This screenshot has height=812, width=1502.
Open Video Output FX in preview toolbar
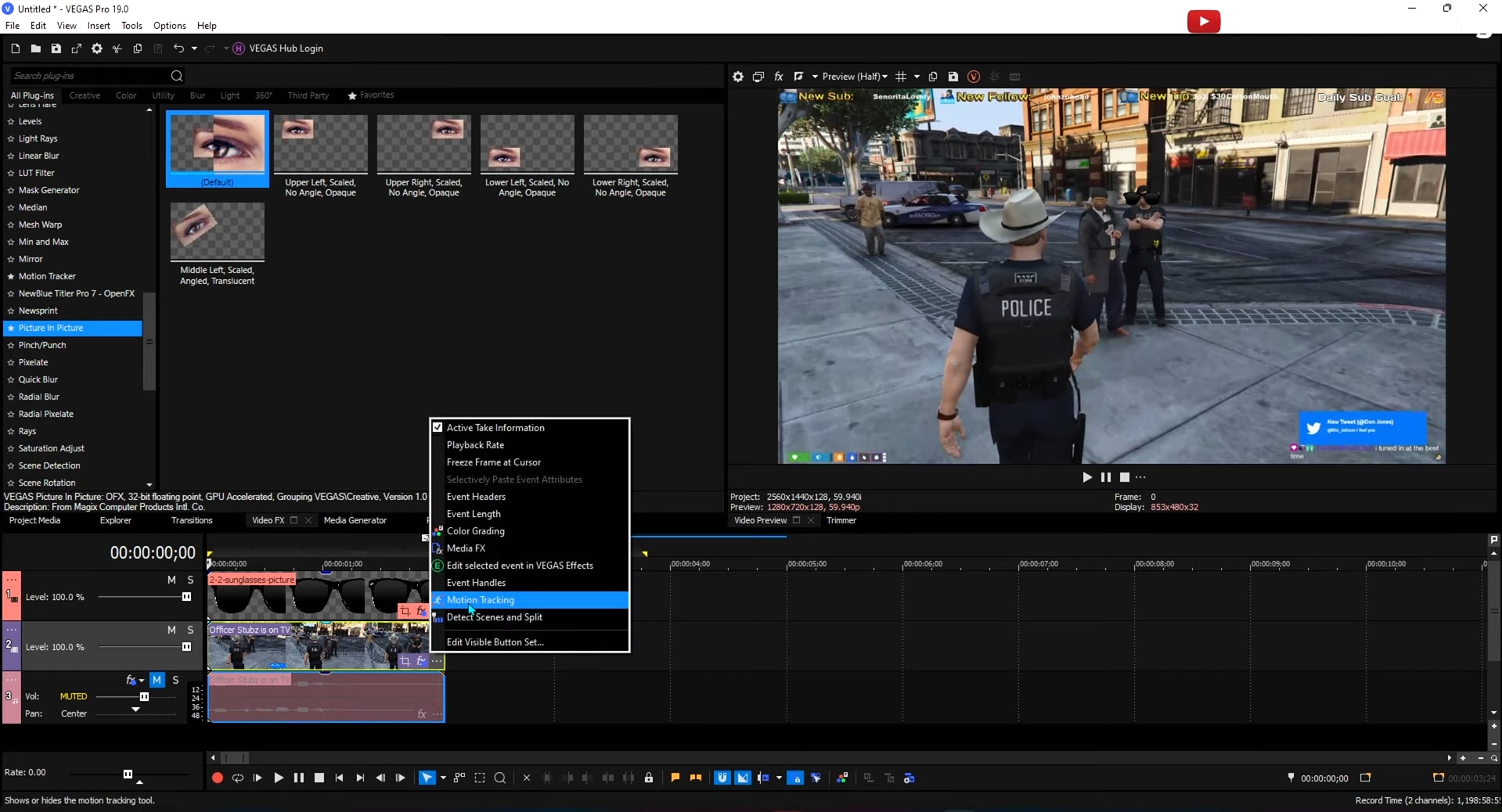click(778, 77)
